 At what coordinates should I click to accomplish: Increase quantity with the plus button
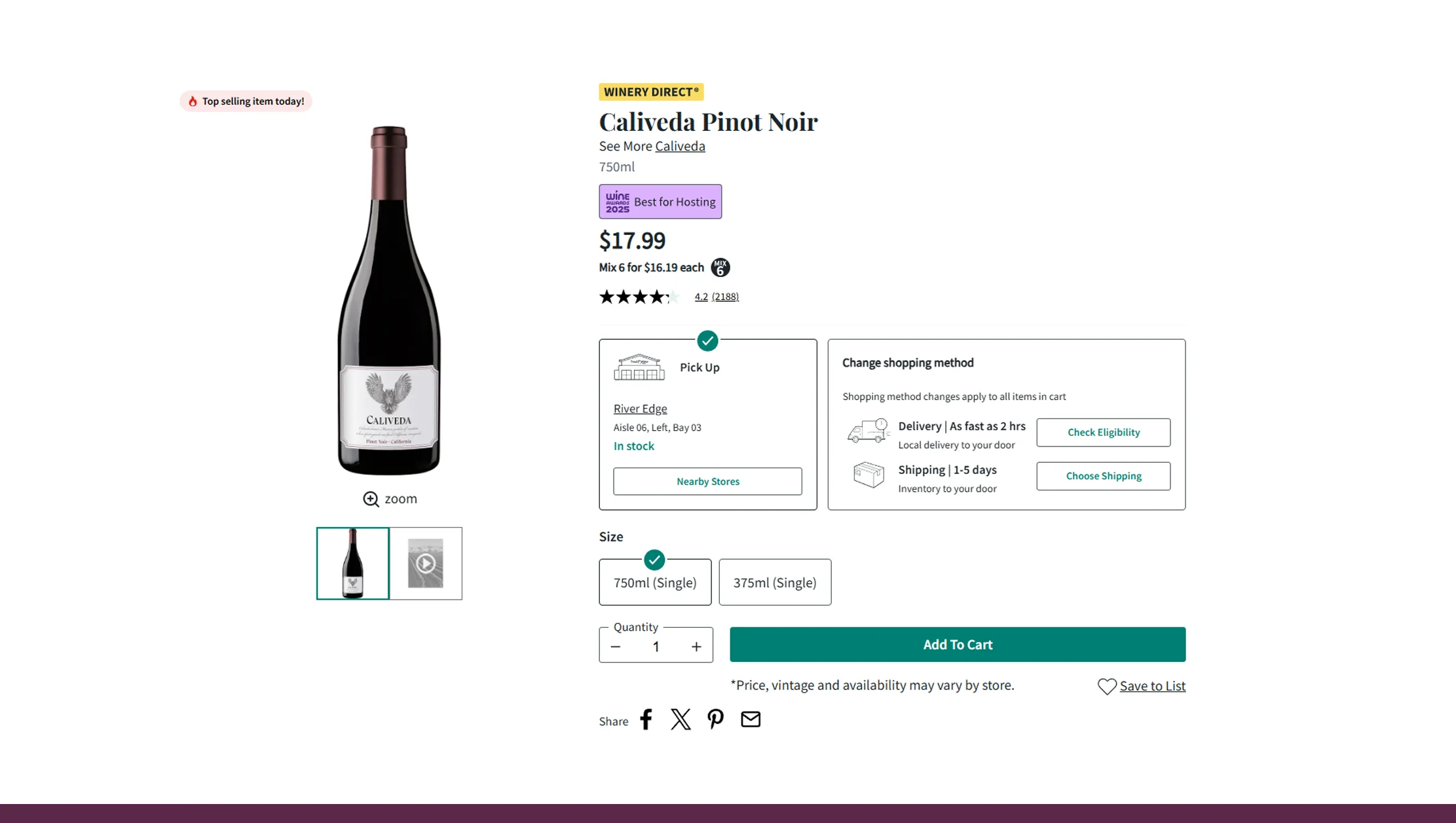(696, 647)
